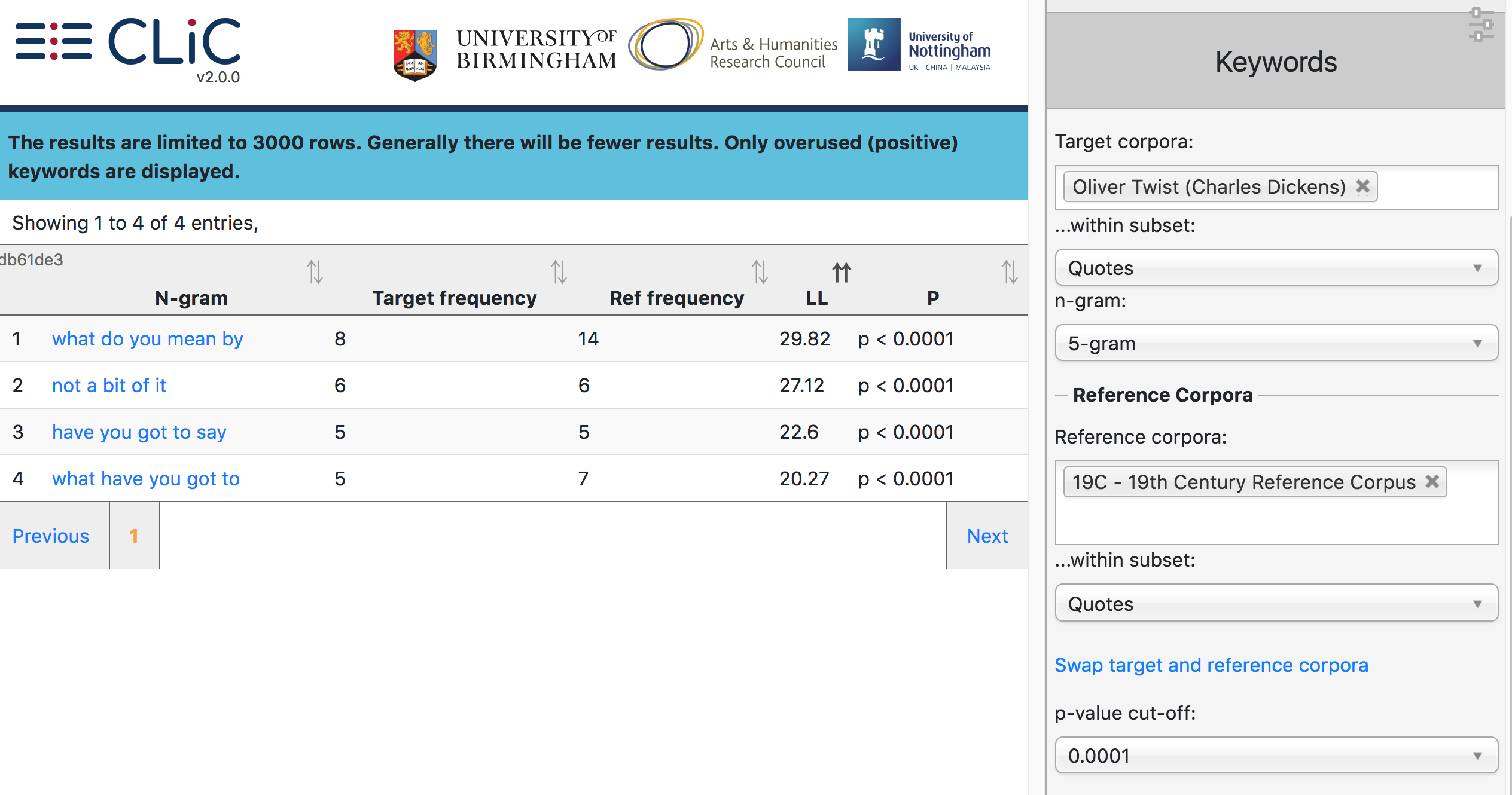
Task: Select page 1 in pagination
Action: pos(134,536)
